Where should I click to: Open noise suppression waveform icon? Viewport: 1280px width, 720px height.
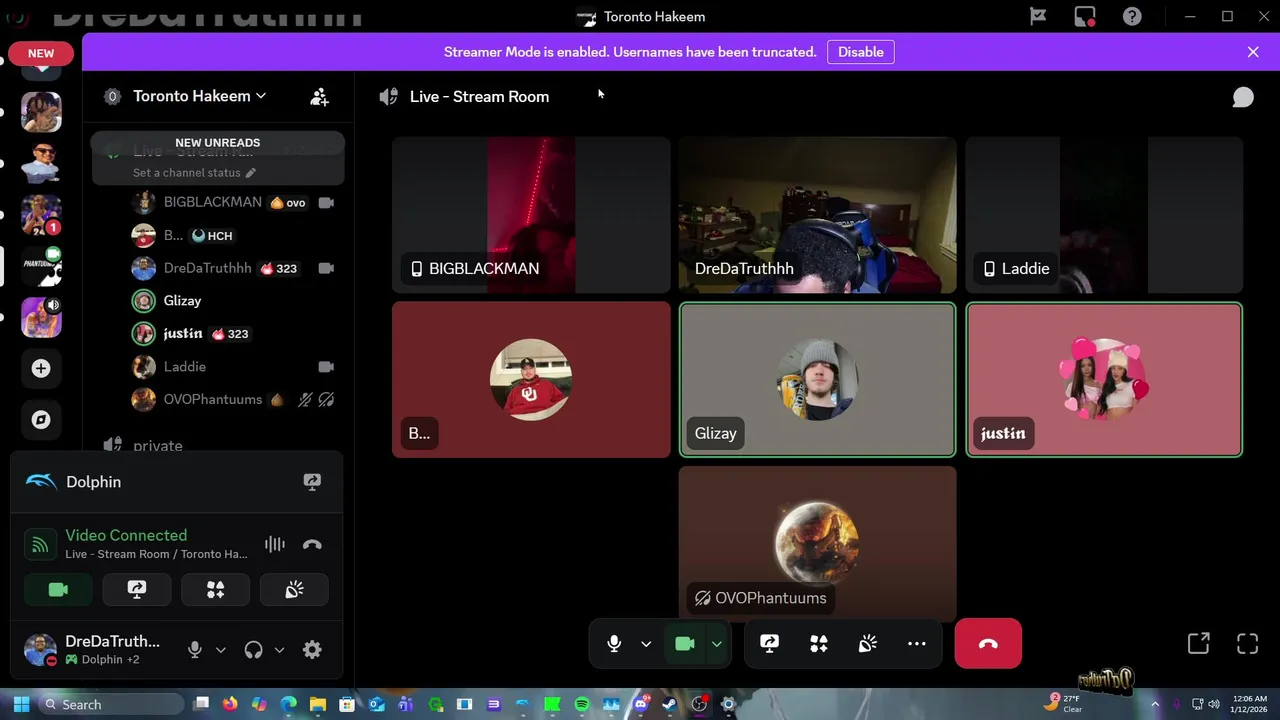275,544
